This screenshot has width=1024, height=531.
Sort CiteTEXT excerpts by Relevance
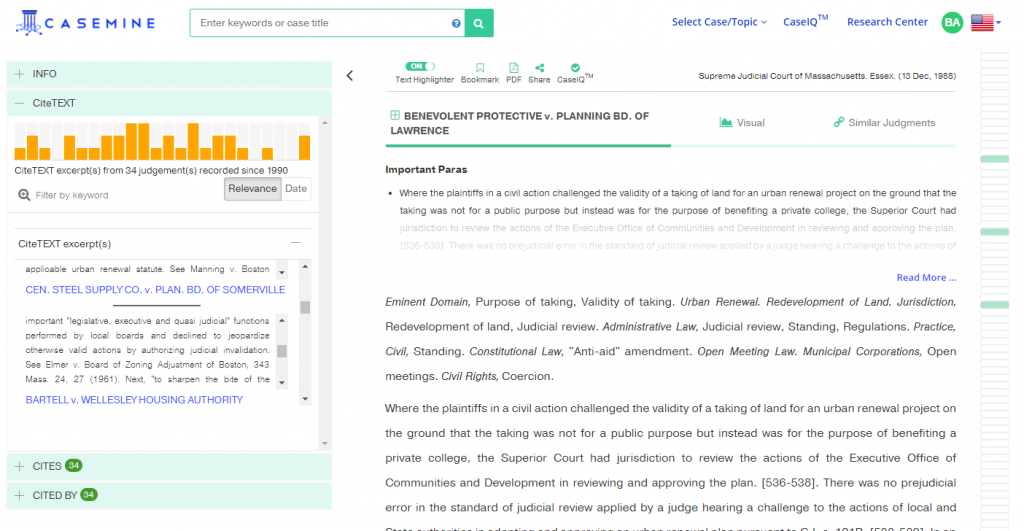click(252, 189)
